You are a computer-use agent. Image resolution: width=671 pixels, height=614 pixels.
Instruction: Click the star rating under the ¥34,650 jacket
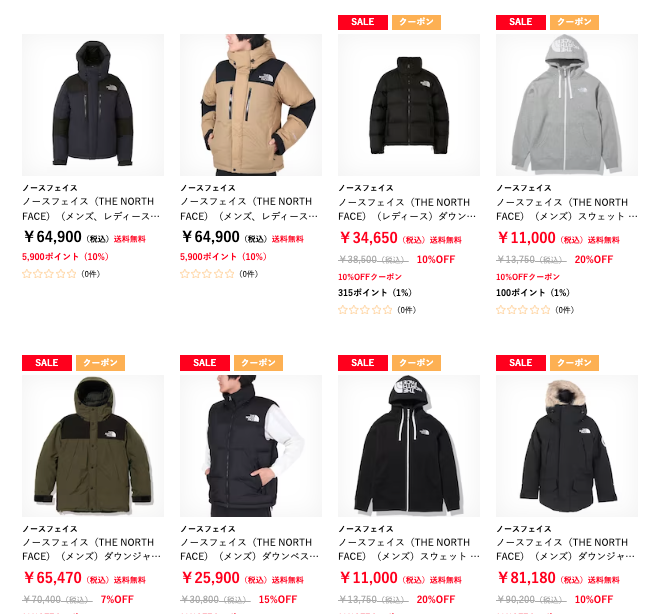point(365,310)
